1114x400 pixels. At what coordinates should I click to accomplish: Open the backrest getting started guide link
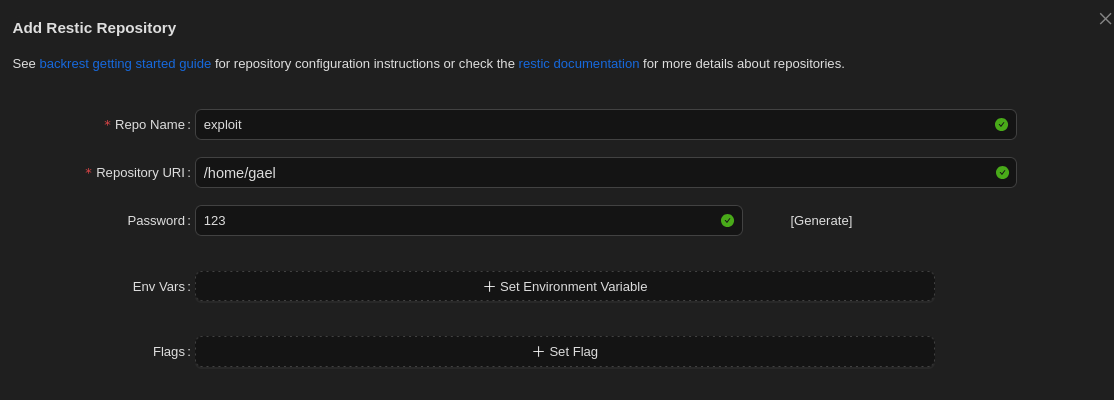125,63
